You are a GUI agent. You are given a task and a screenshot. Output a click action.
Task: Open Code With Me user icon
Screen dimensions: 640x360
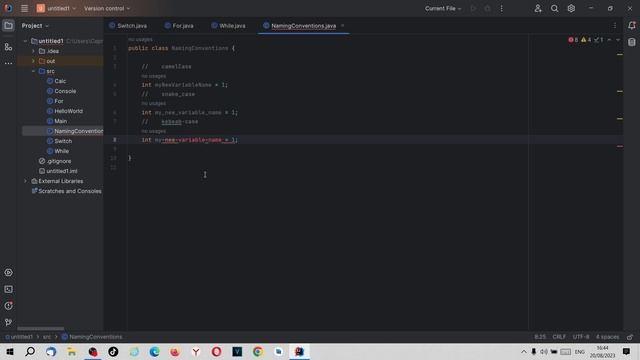tap(538, 8)
